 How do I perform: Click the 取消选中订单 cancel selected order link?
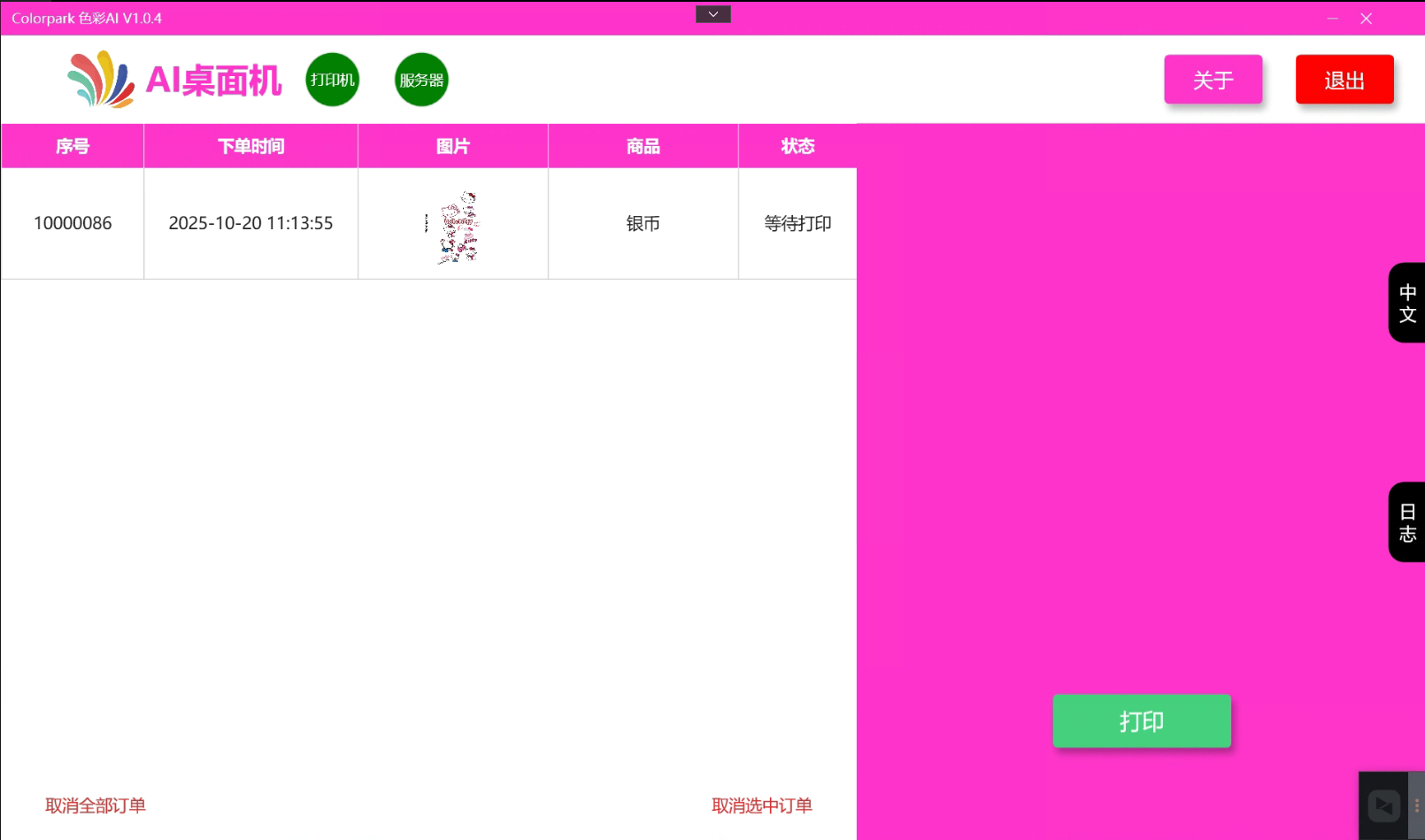(761, 805)
